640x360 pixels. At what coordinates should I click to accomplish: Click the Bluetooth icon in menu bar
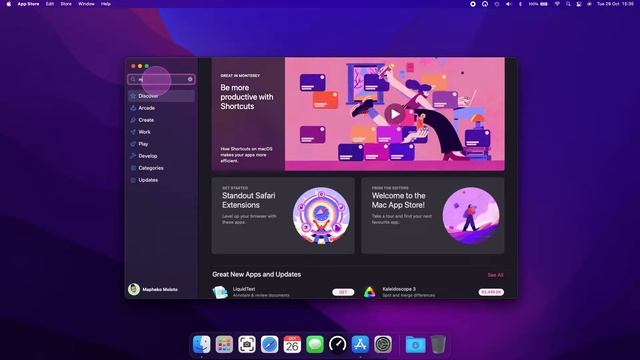pyautogui.click(x=520, y=4)
